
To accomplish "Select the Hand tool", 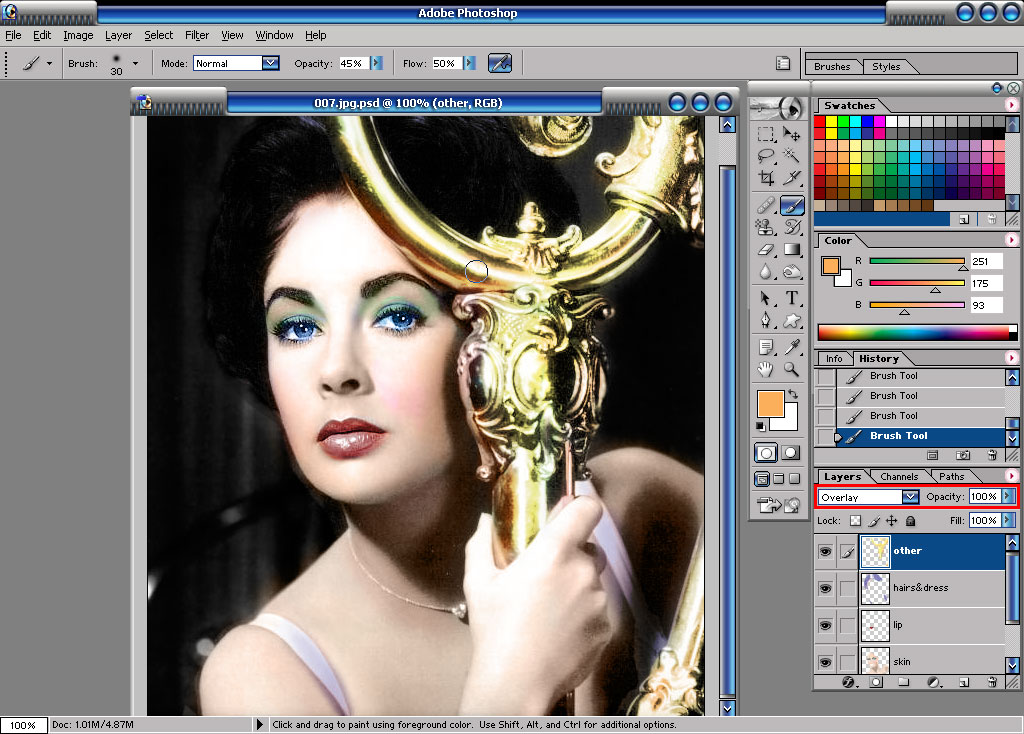I will pyautogui.click(x=765, y=370).
